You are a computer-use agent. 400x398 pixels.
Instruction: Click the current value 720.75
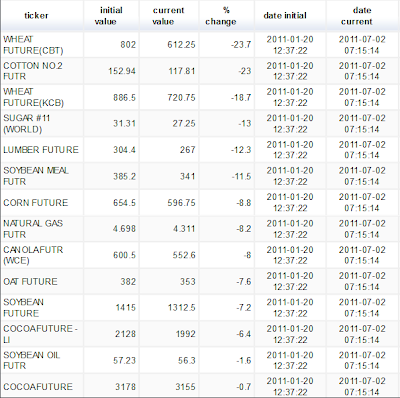point(181,97)
